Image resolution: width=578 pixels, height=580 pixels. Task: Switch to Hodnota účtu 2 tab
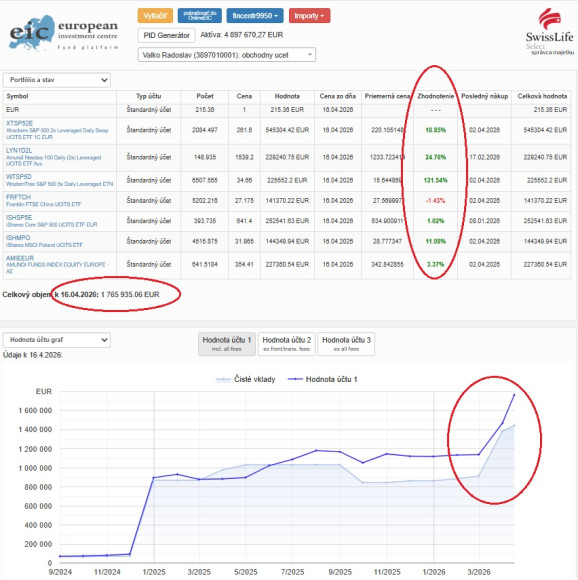(287, 344)
